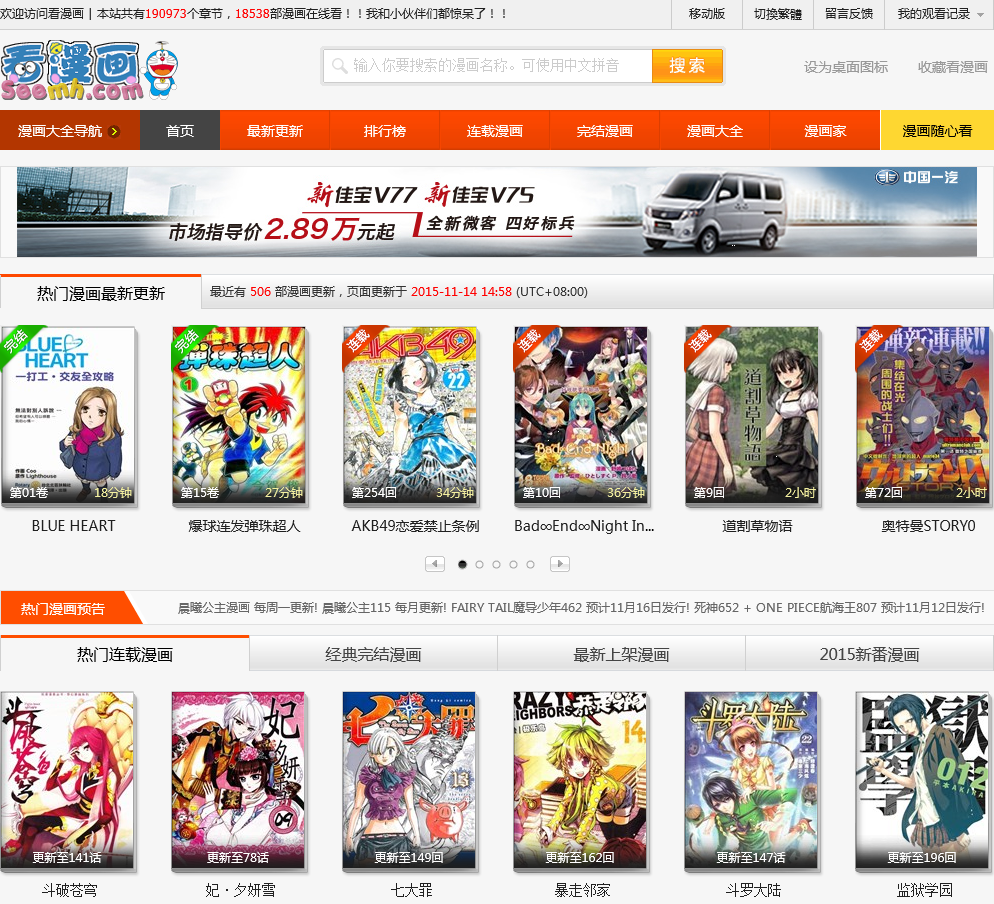Image resolution: width=994 pixels, height=904 pixels.
Task: Open the 连载漫画 nav item
Action: tap(494, 131)
